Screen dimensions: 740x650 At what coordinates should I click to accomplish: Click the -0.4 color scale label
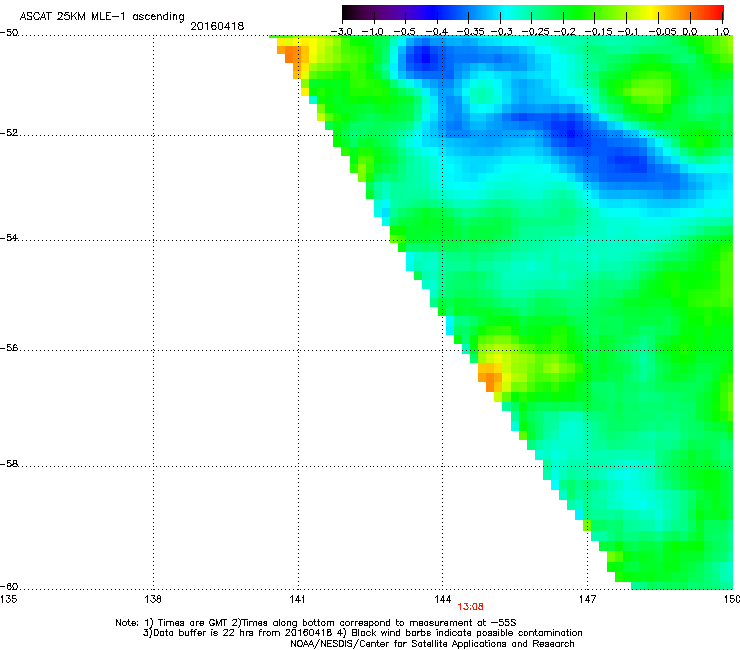point(437,32)
